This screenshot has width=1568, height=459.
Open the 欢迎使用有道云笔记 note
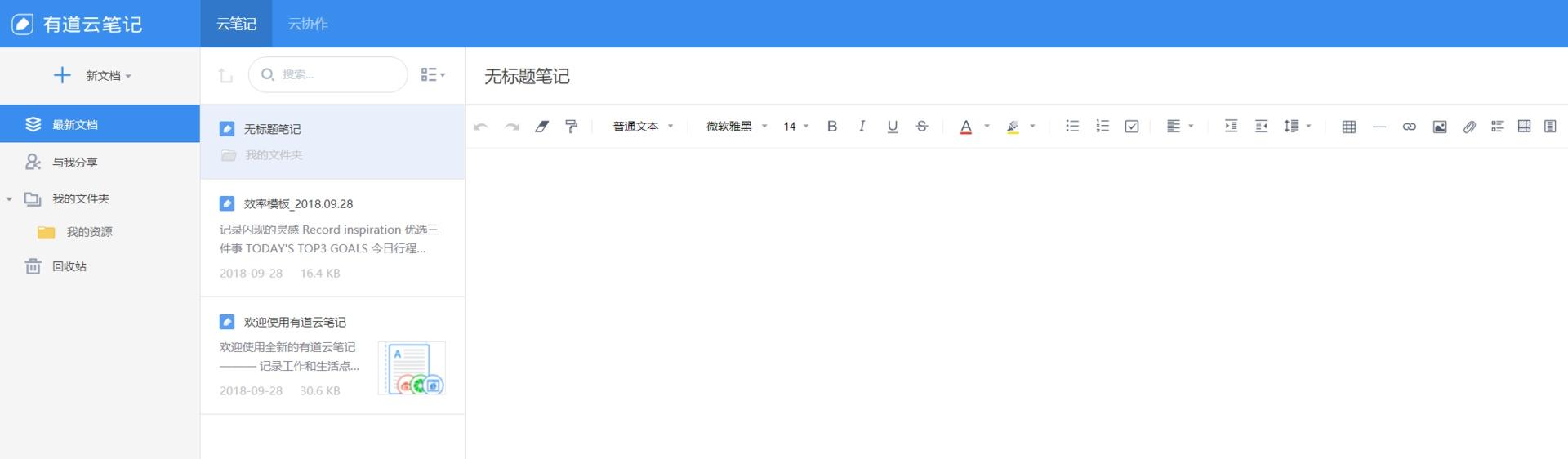(333, 355)
